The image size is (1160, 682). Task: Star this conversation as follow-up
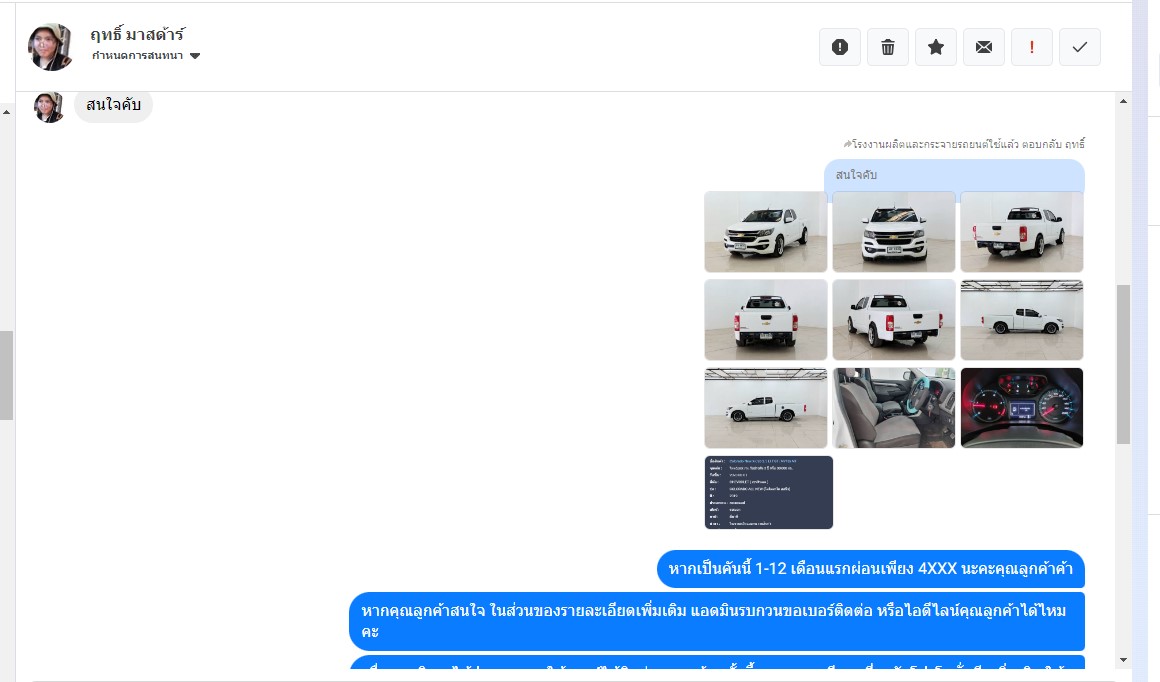click(936, 47)
